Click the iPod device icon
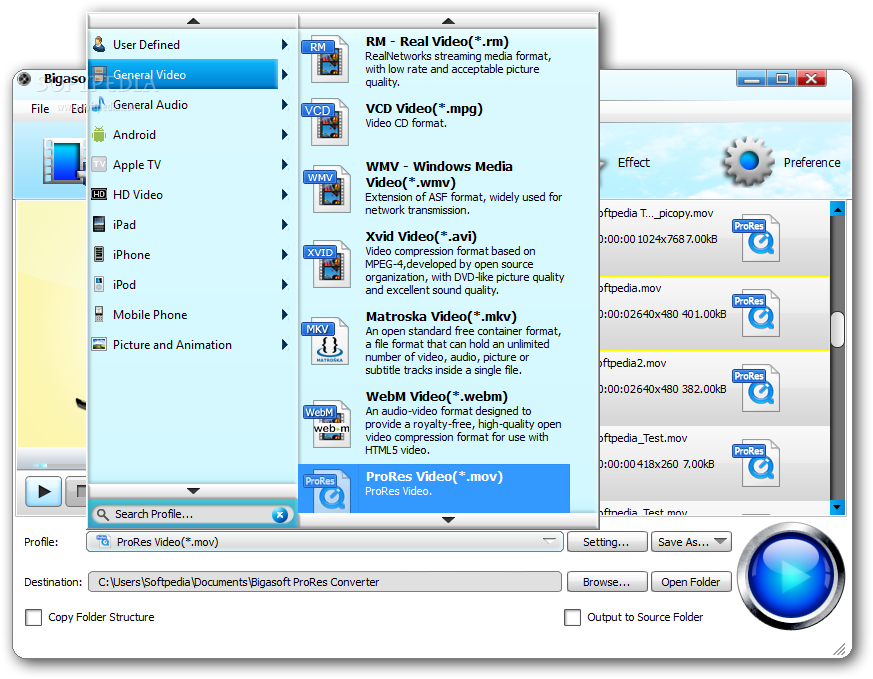Image resolution: width=873 pixels, height=679 pixels. [99, 284]
